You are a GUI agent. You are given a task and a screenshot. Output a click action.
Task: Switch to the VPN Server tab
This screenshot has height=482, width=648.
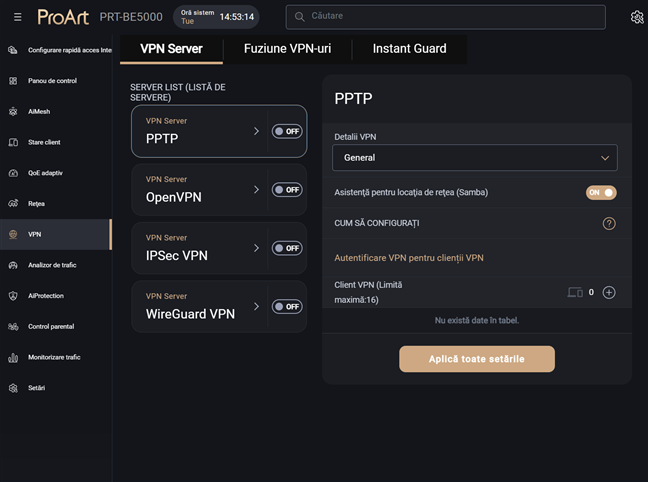pos(171,49)
